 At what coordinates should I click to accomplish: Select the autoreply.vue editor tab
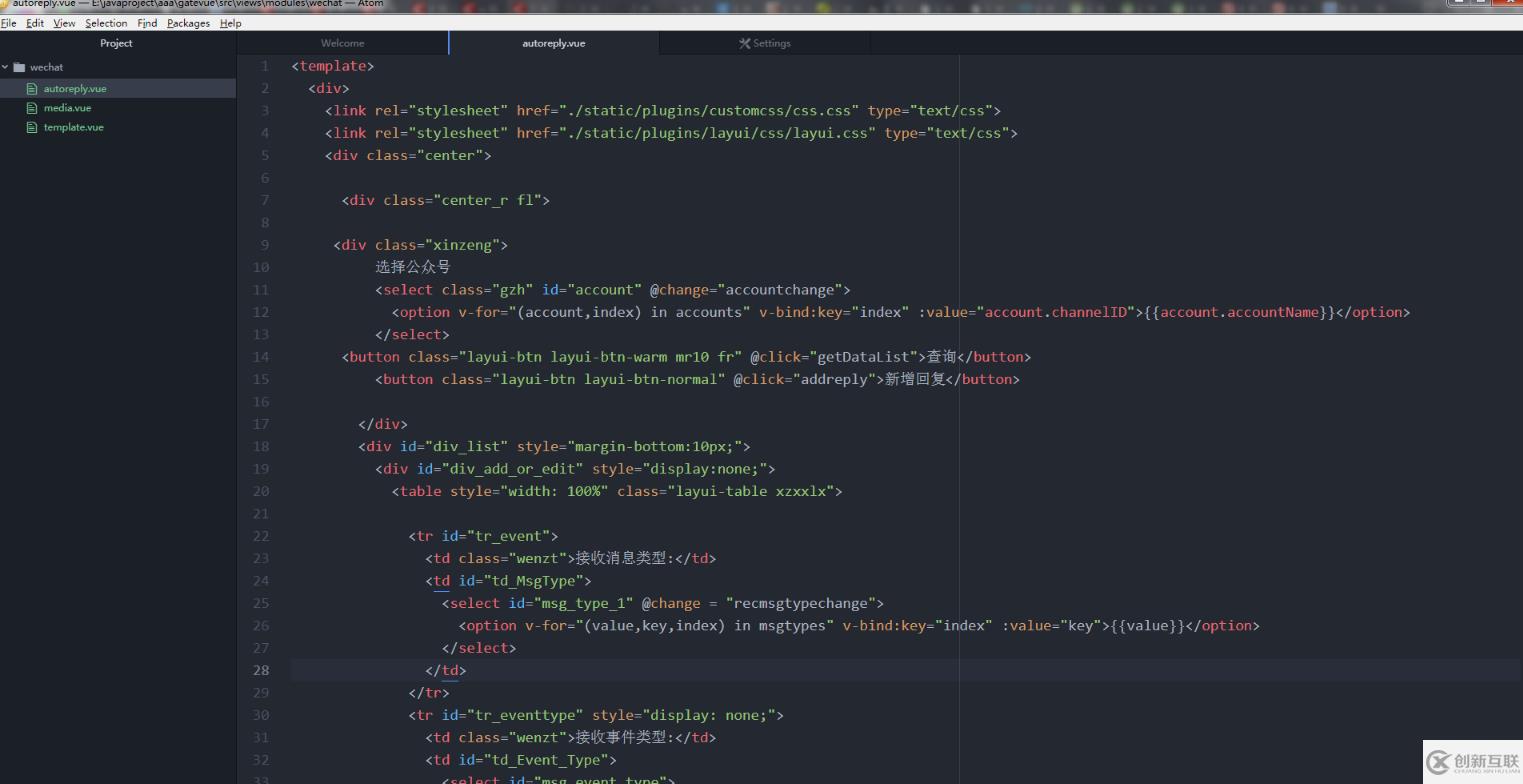pos(553,43)
